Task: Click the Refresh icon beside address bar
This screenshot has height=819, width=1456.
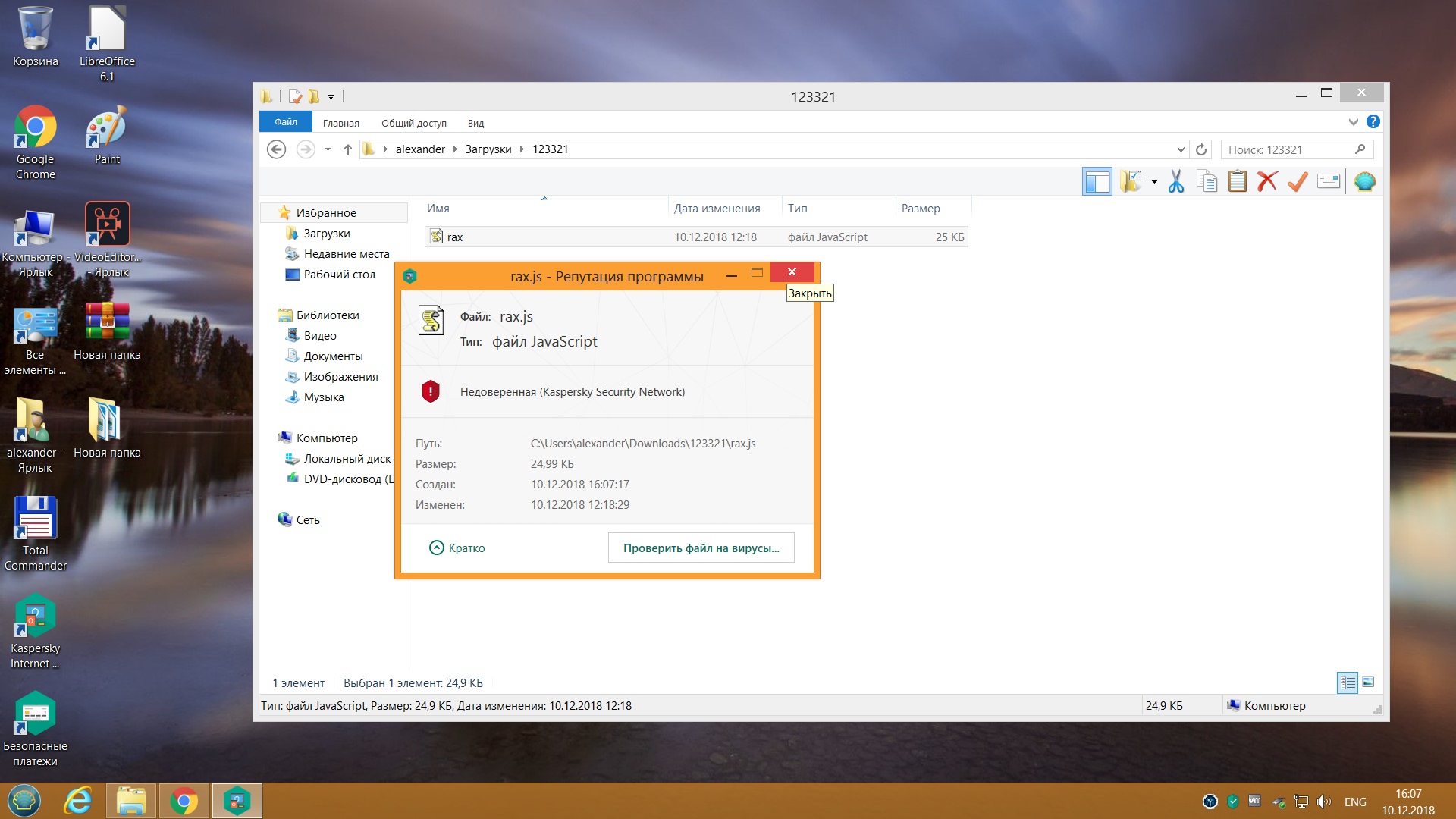Action: pos(1201,149)
